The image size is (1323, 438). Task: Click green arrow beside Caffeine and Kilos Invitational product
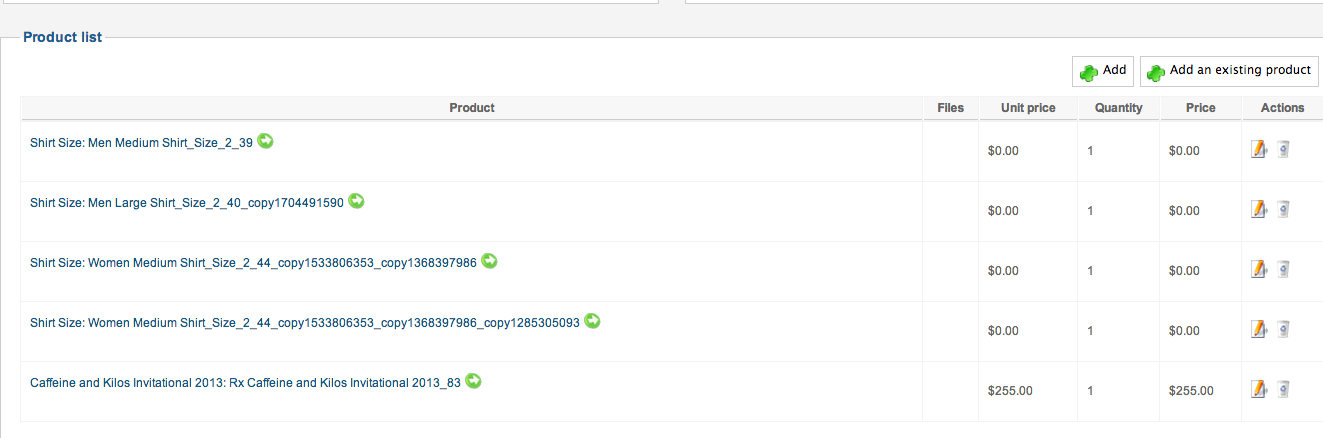pos(473,381)
